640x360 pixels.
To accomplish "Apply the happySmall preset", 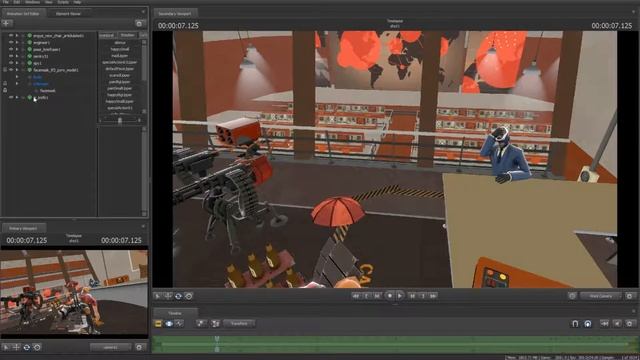I will 120,49.
